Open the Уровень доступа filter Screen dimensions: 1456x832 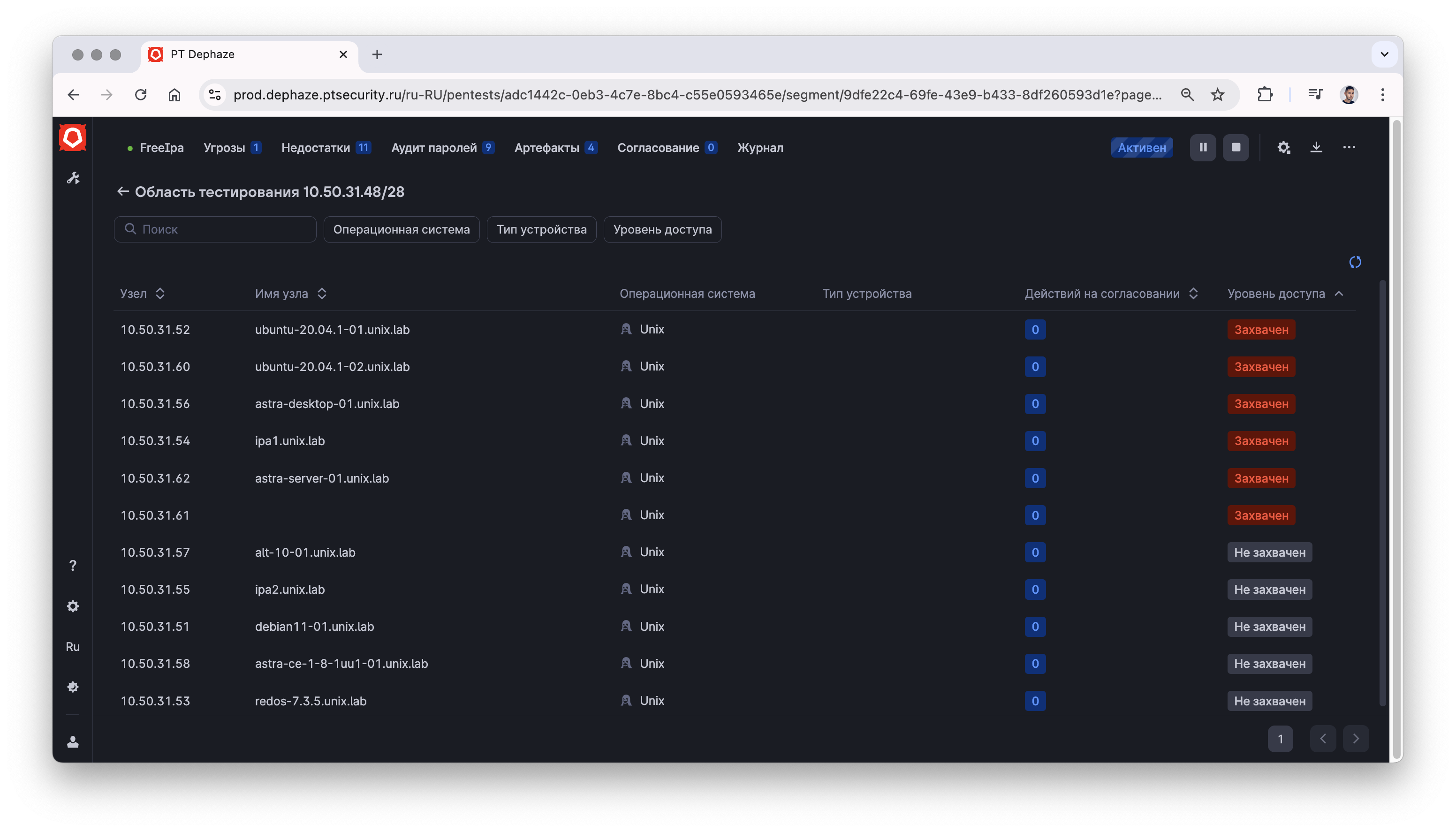pos(662,229)
